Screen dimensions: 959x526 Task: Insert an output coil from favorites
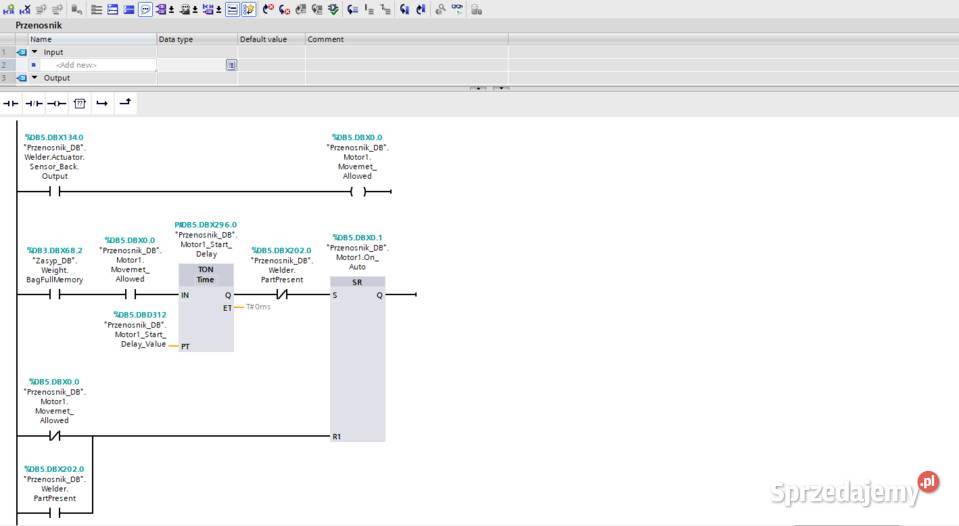(56, 103)
